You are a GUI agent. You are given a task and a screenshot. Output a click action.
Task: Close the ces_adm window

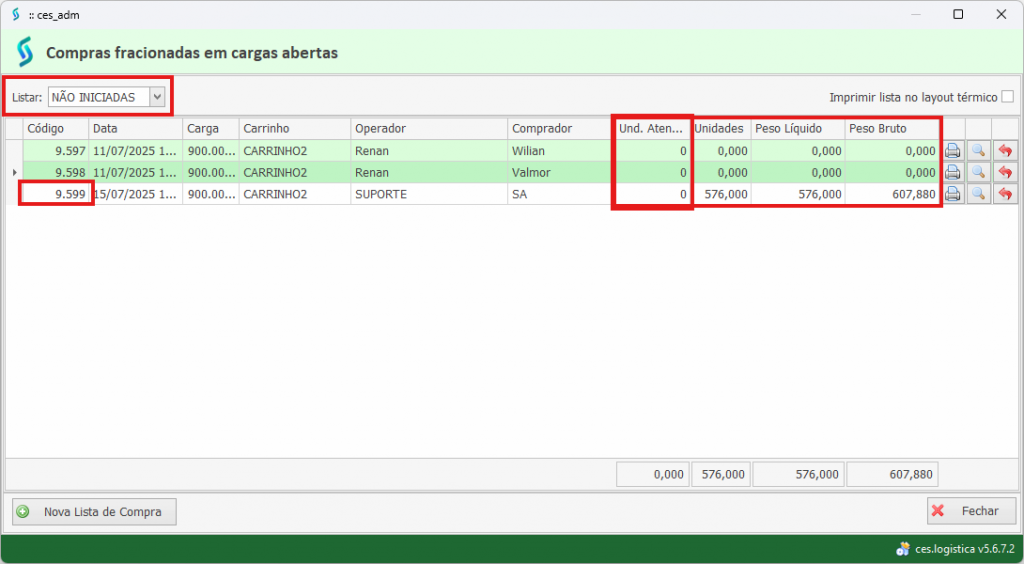pyautogui.click(x=1001, y=14)
